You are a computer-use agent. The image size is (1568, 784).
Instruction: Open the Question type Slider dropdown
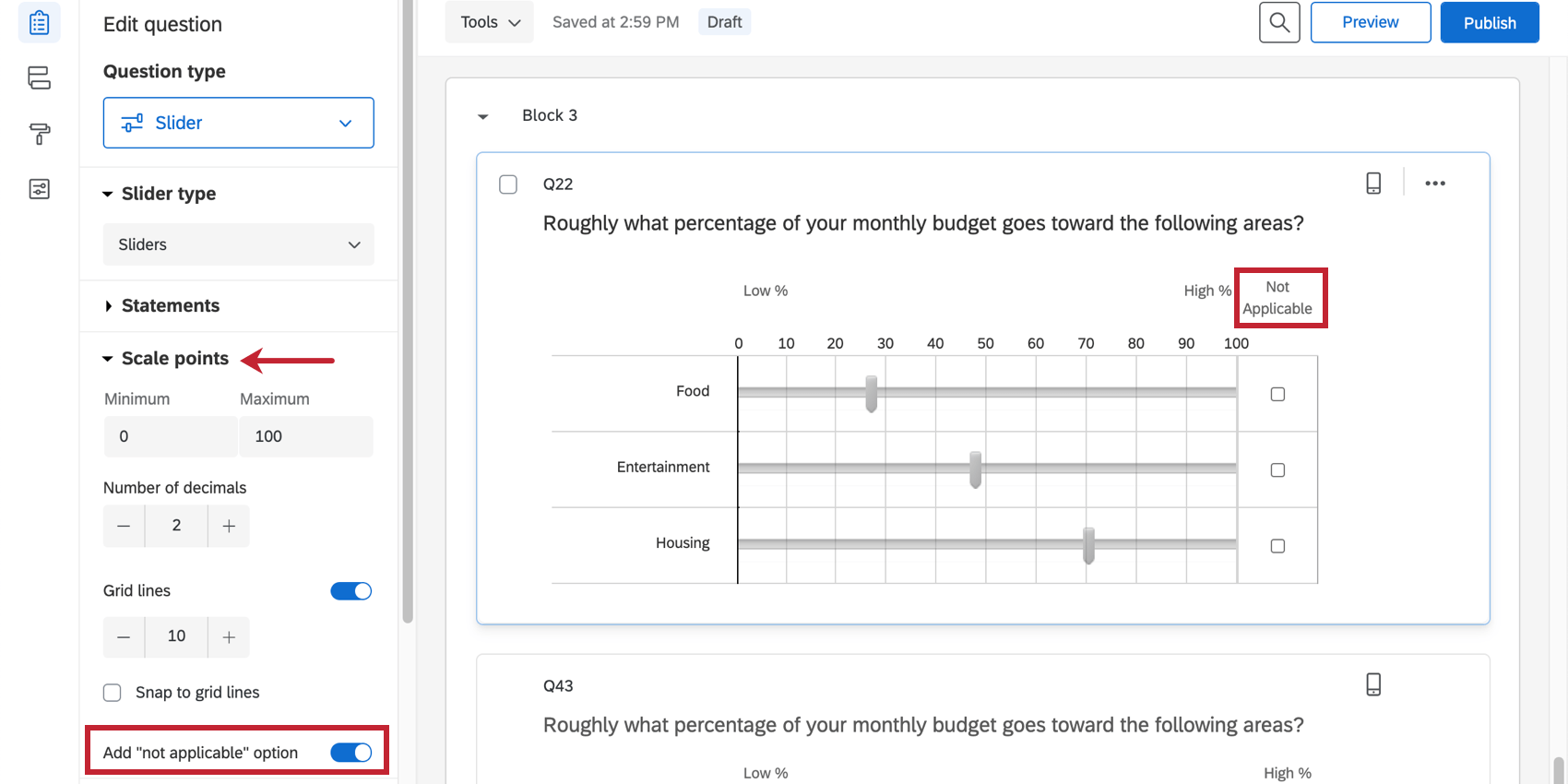coord(238,122)
